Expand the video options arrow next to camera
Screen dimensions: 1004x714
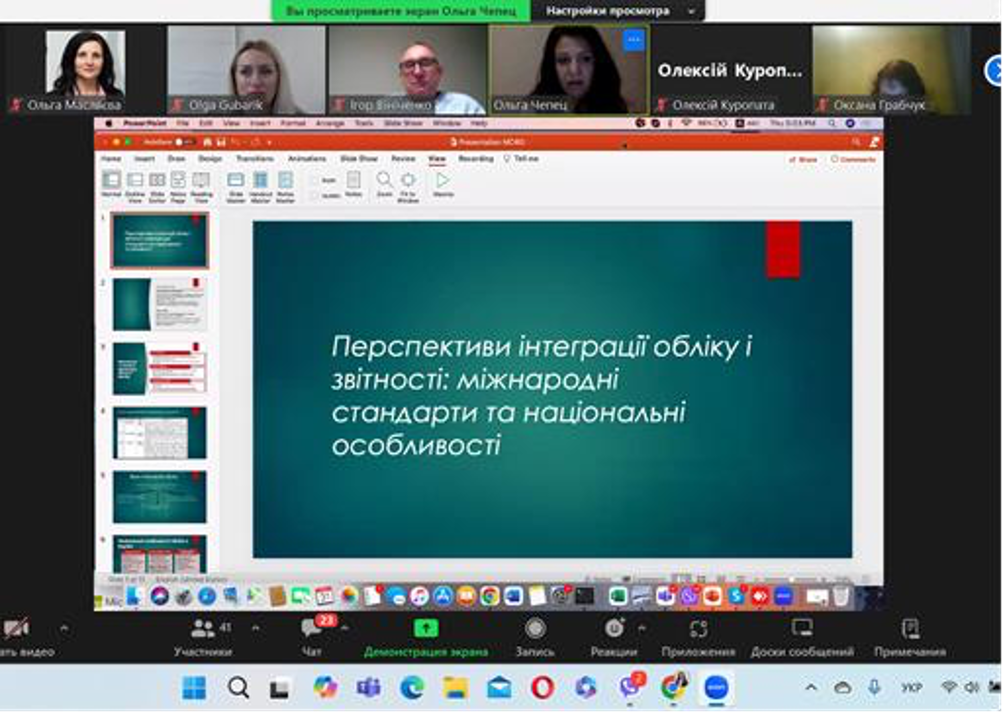click(64, 629)
